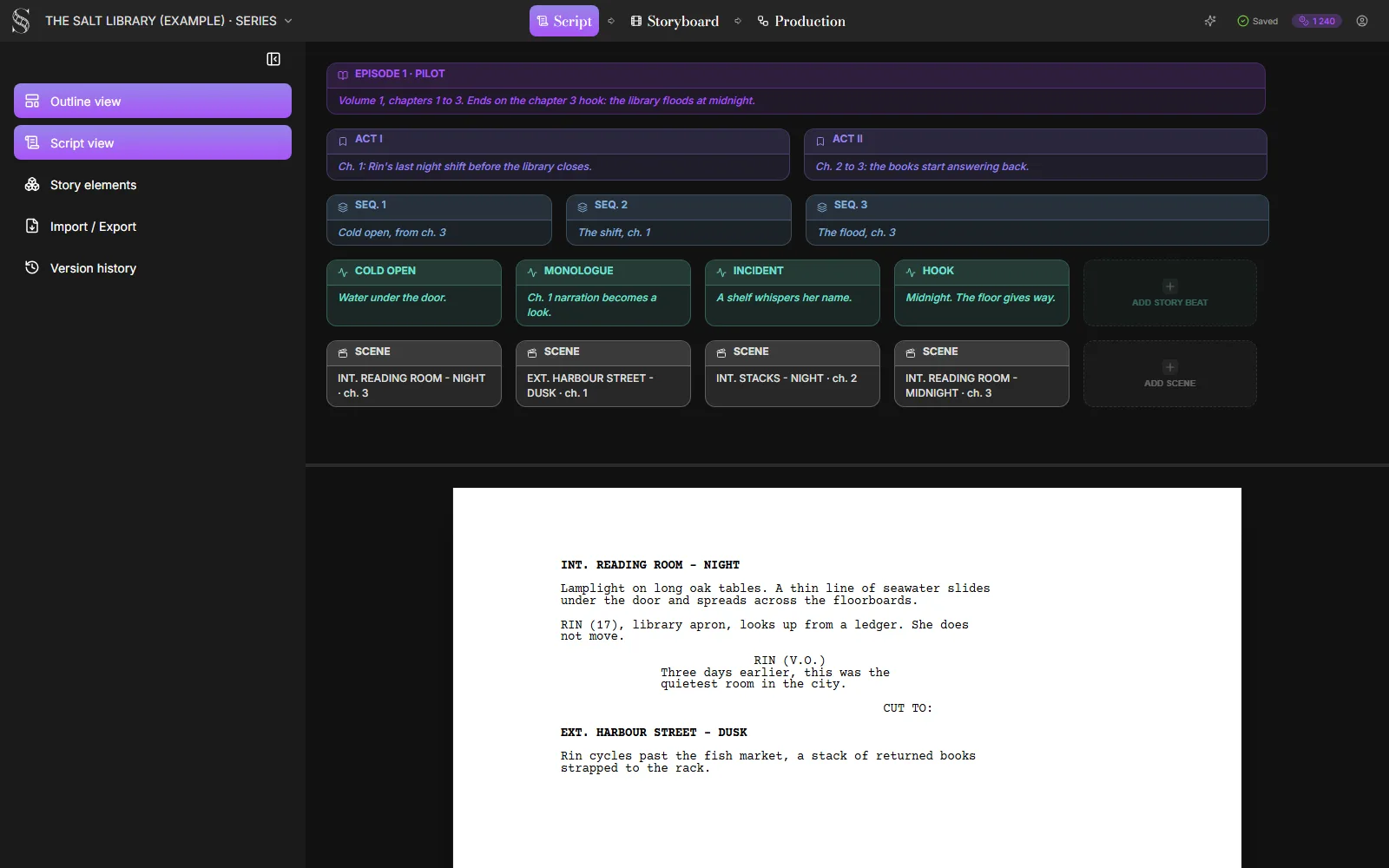The width and height of the screenshot is (1389, 868).
Task: Click the app logo icon
Action: (21, 21)
